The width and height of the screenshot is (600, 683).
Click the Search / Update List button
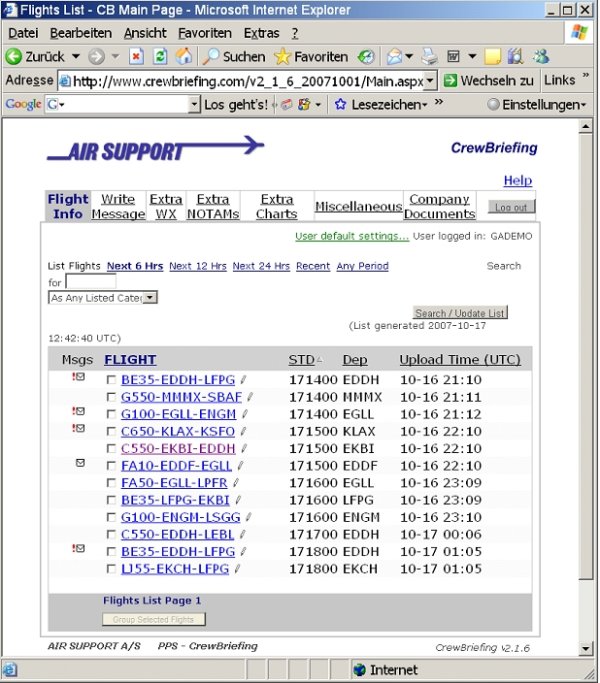pos(460,313)
